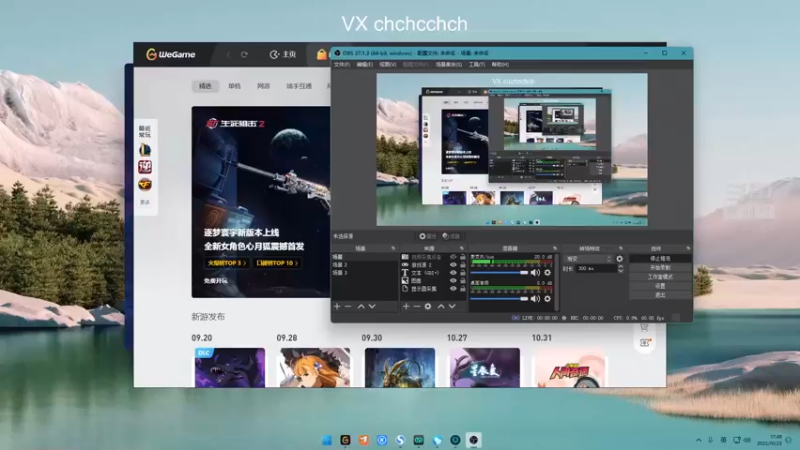Open the OBS Tools menu
The height and width of the screenshot is (450, 800).
coord(477,65)
